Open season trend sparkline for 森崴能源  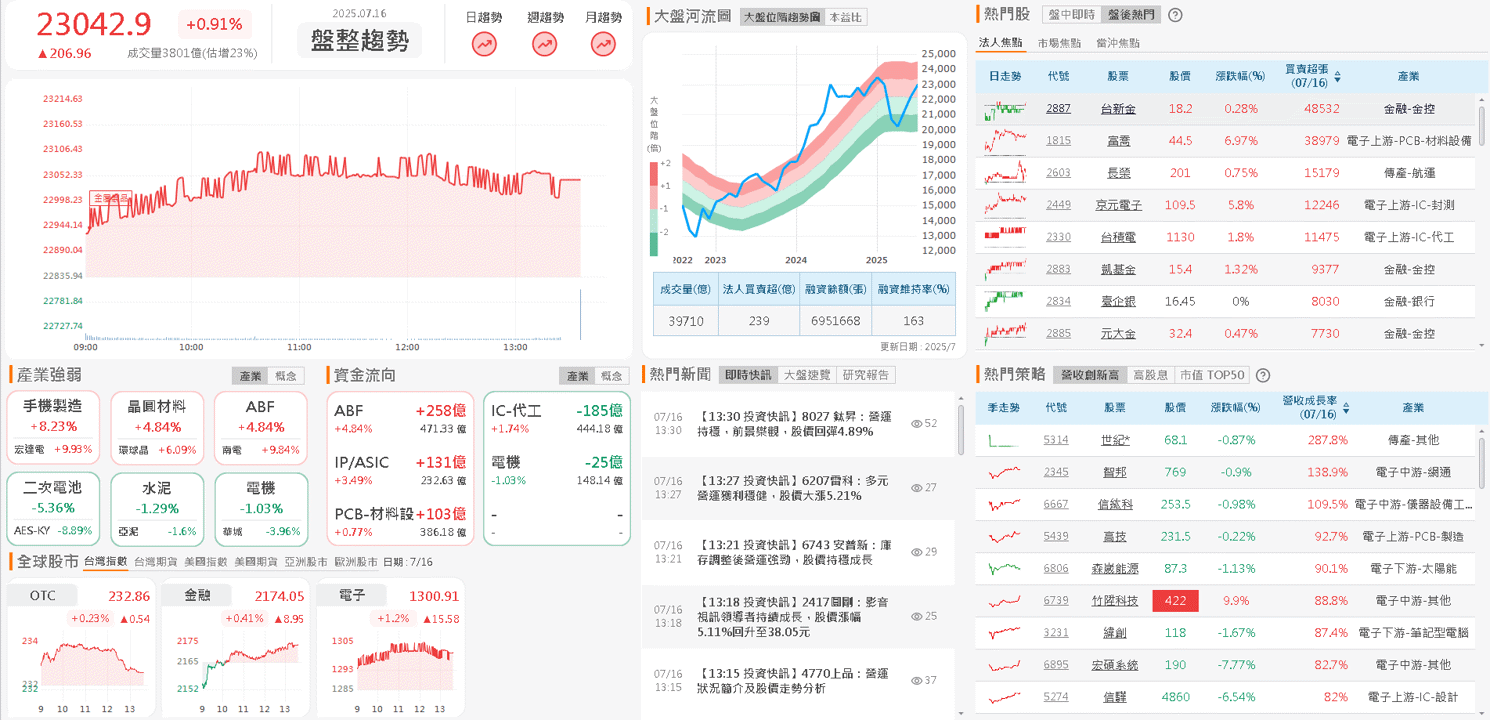click(x=1005, y=568)
